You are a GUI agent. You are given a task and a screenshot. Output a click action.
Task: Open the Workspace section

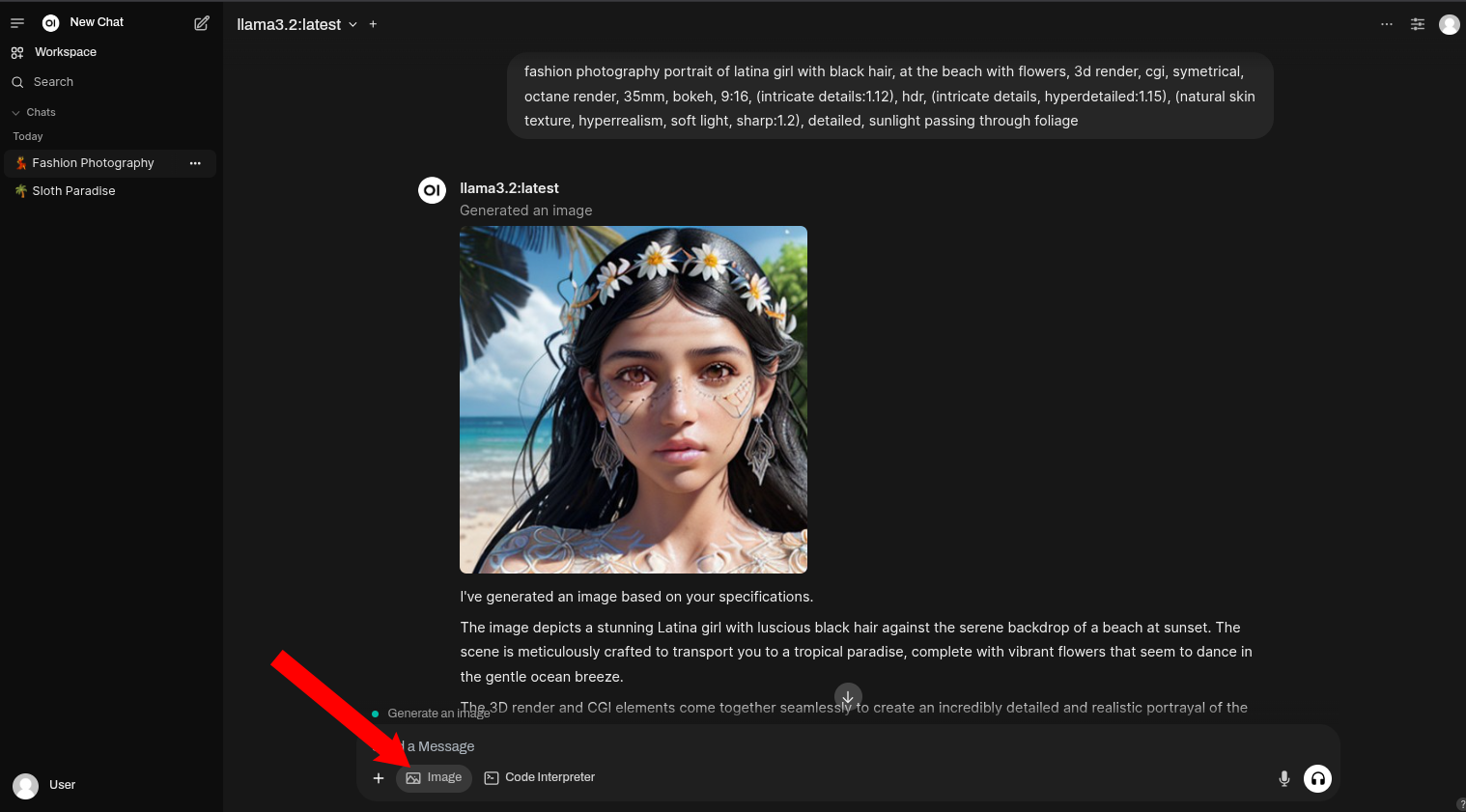(x=65, y=51)
